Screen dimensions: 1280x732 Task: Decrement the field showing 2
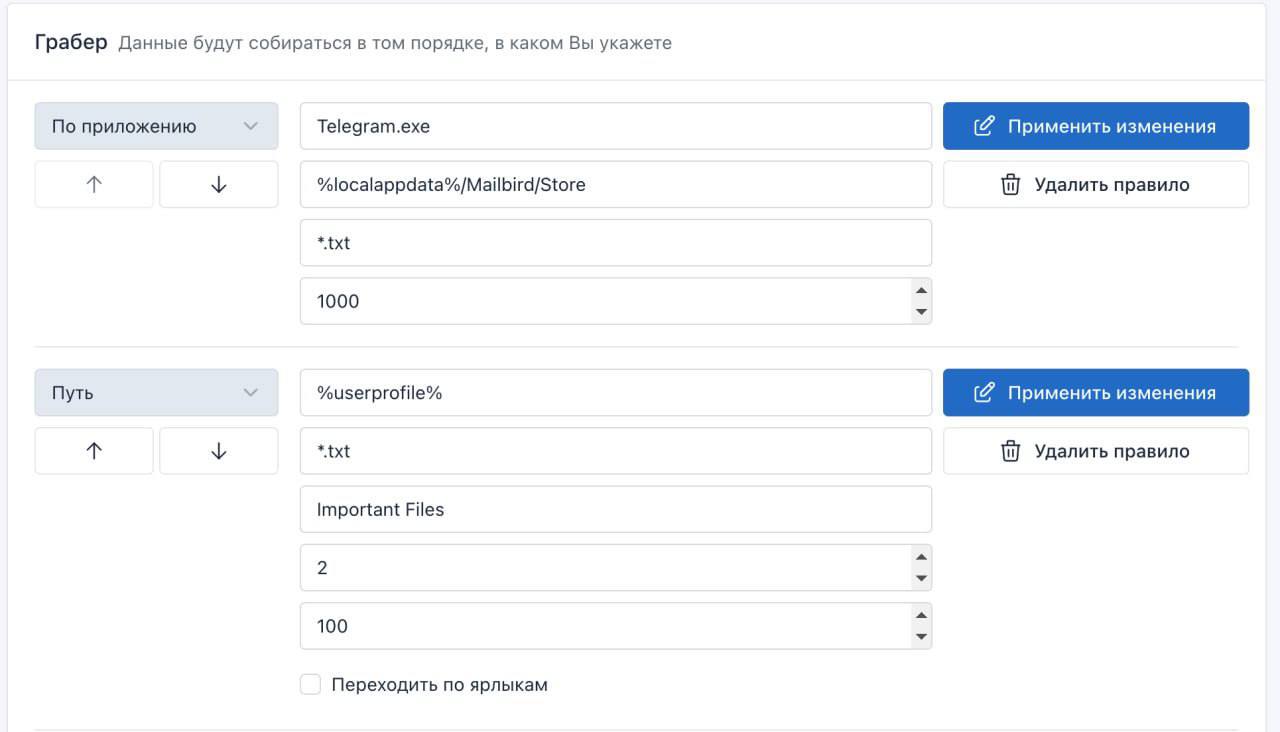(921, 578)
